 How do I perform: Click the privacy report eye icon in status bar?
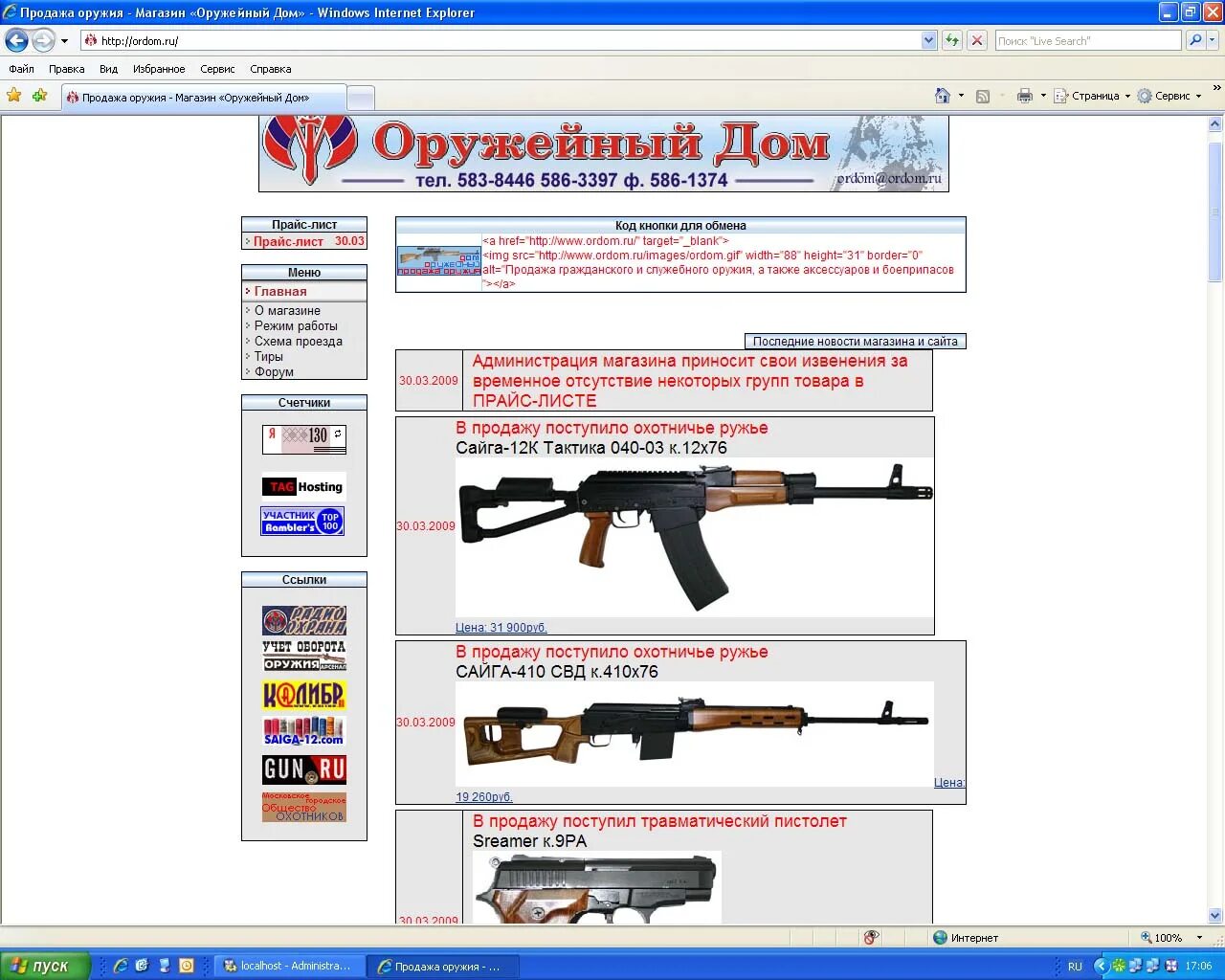(x=871, y=938)
